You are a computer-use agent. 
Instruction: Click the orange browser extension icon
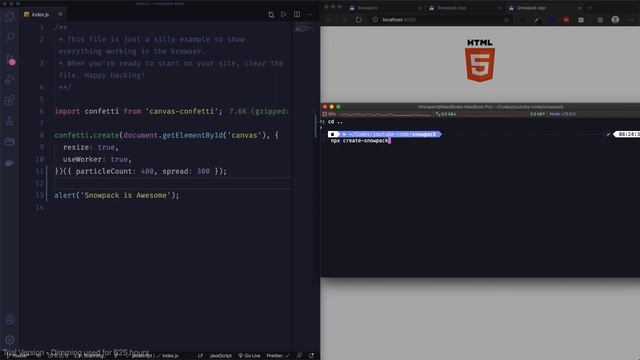pos(581,20)
